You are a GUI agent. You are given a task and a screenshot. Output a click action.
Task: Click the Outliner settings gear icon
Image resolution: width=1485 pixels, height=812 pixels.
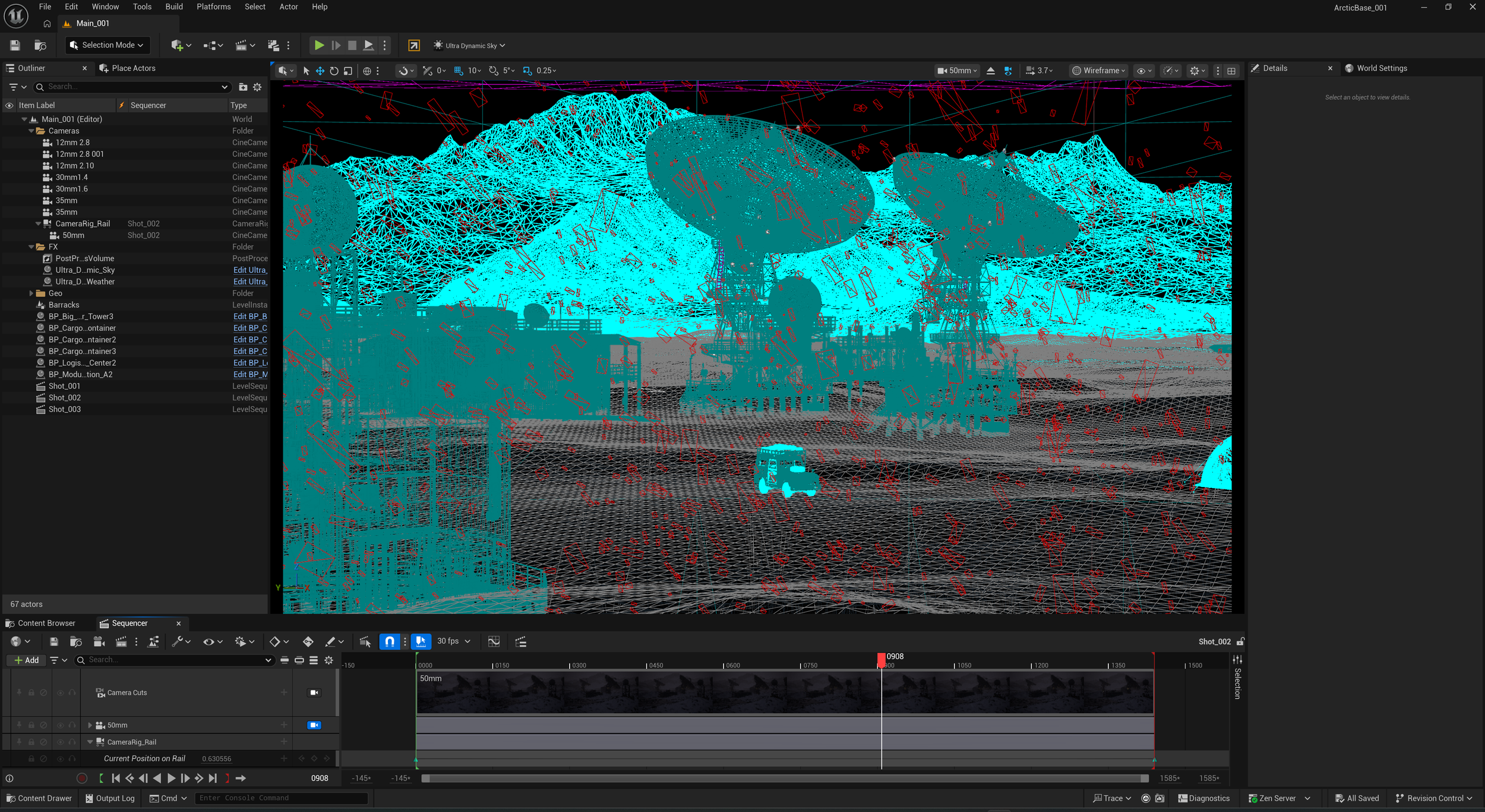(x=257, y=87)
